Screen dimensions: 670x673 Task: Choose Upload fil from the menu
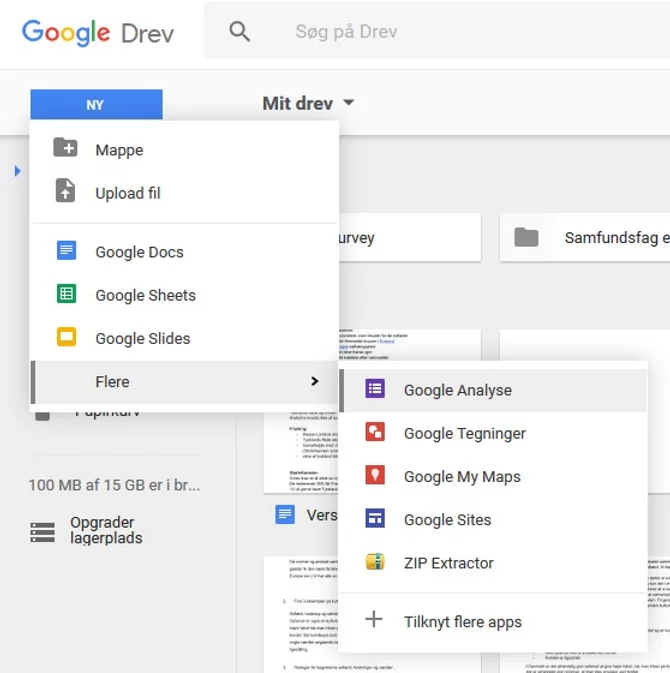click(x=184, y=193)
